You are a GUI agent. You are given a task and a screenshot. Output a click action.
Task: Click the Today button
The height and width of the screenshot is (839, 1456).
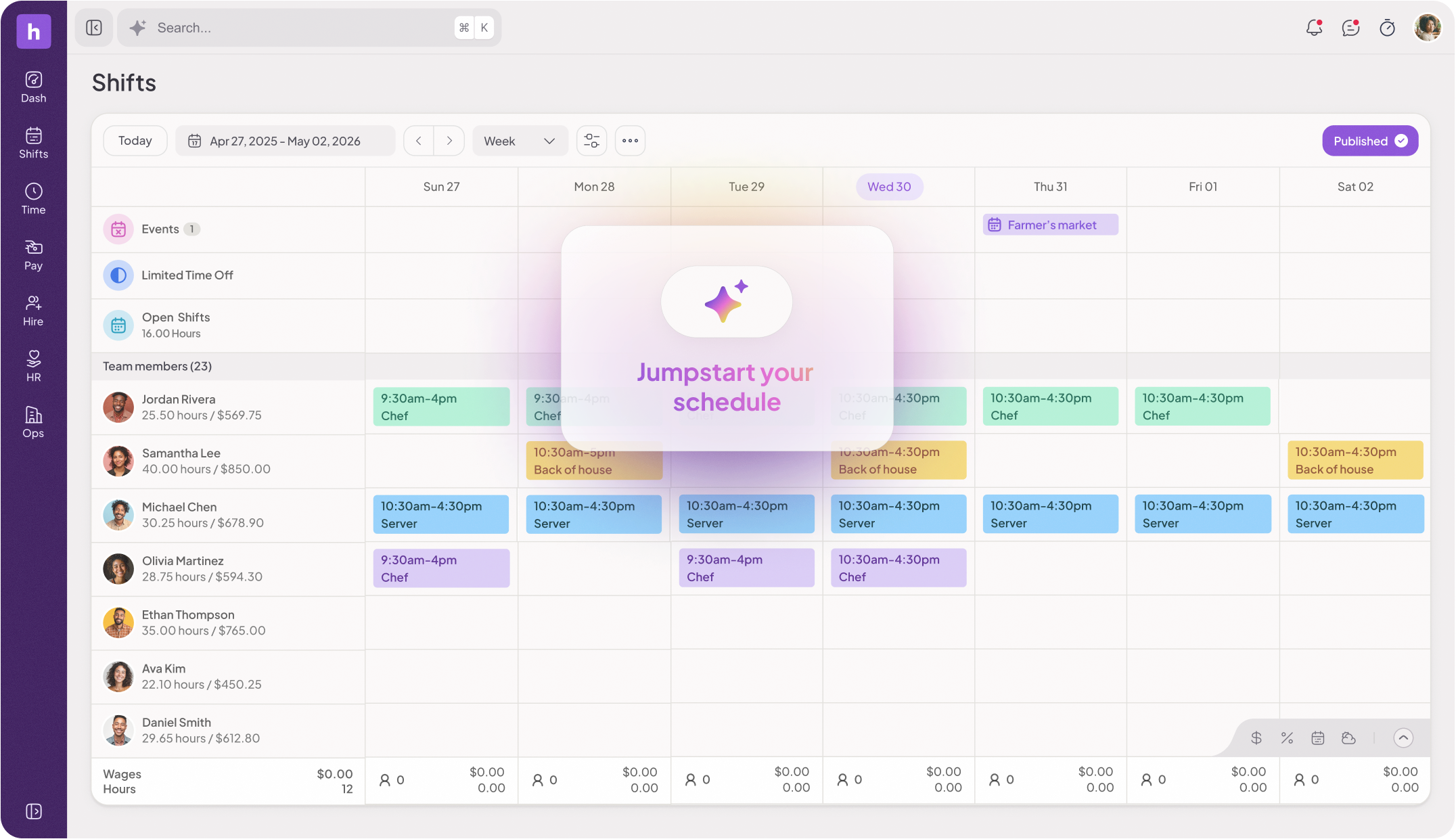[135, 141]
